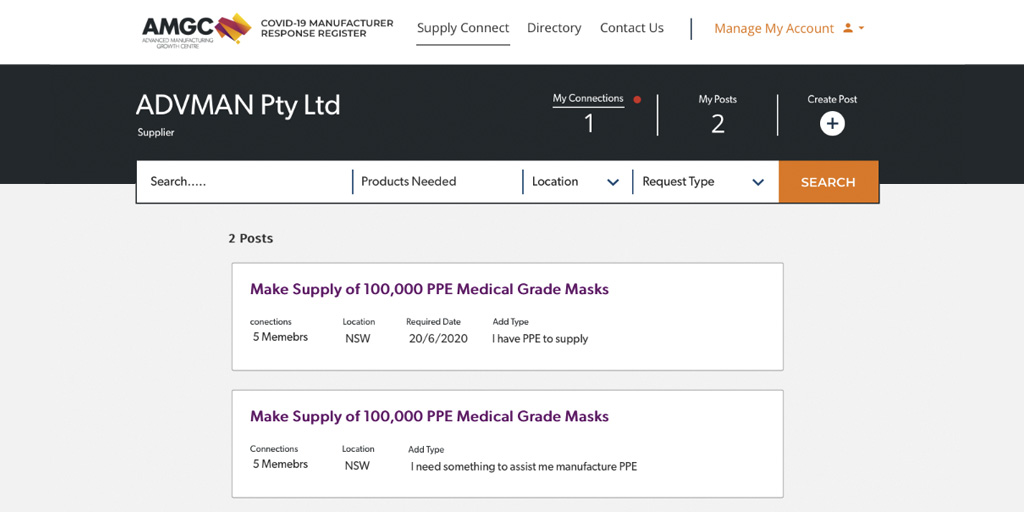Click the AMGC logo

196,30
